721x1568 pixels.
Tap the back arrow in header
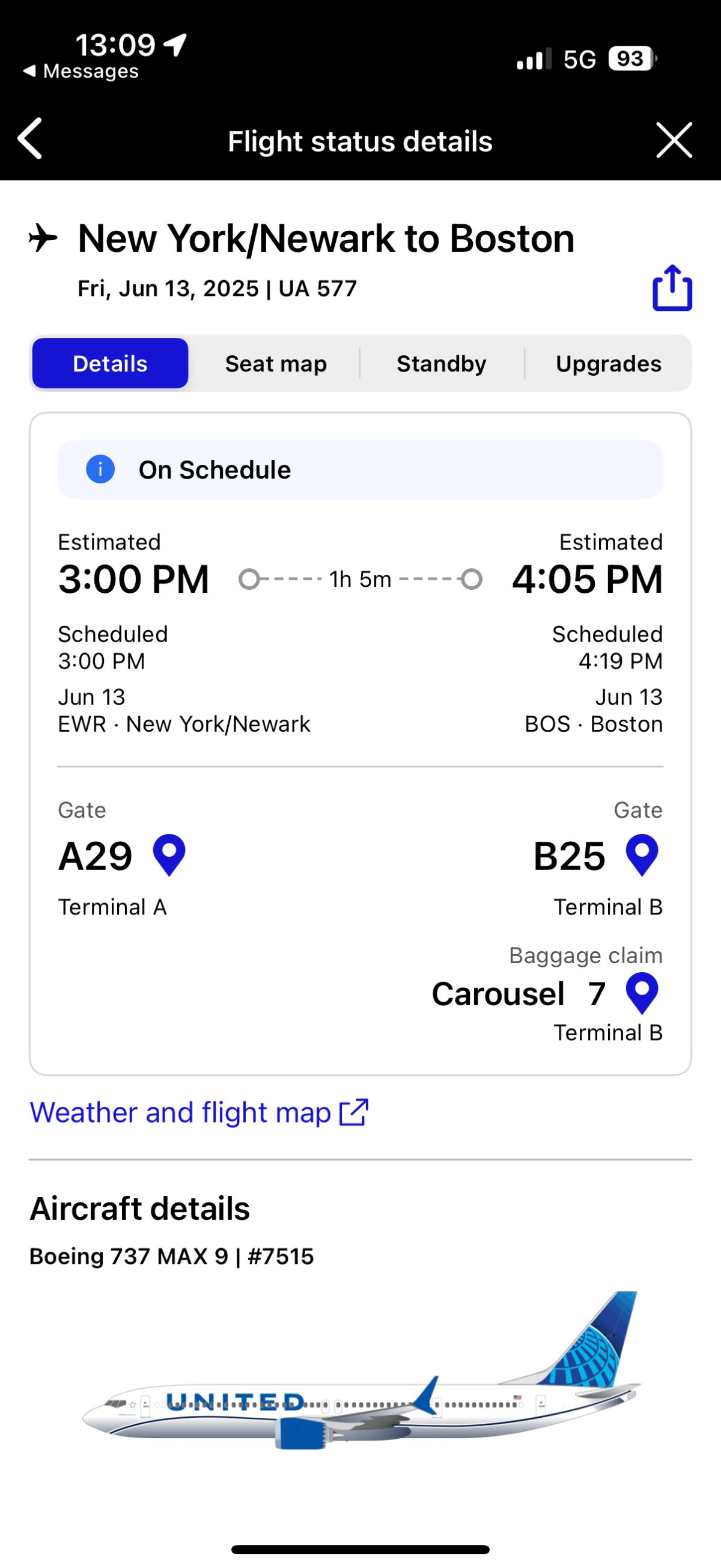(30, 139)
